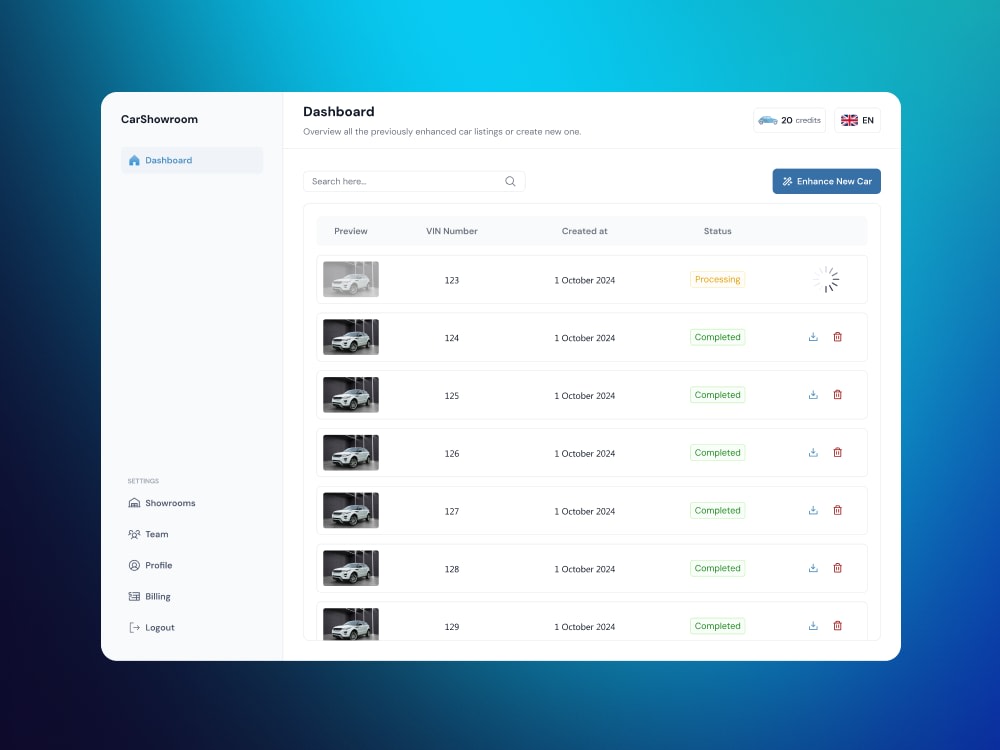
Task: Delete the VIN 129 listing
Action: pos(837,626)
